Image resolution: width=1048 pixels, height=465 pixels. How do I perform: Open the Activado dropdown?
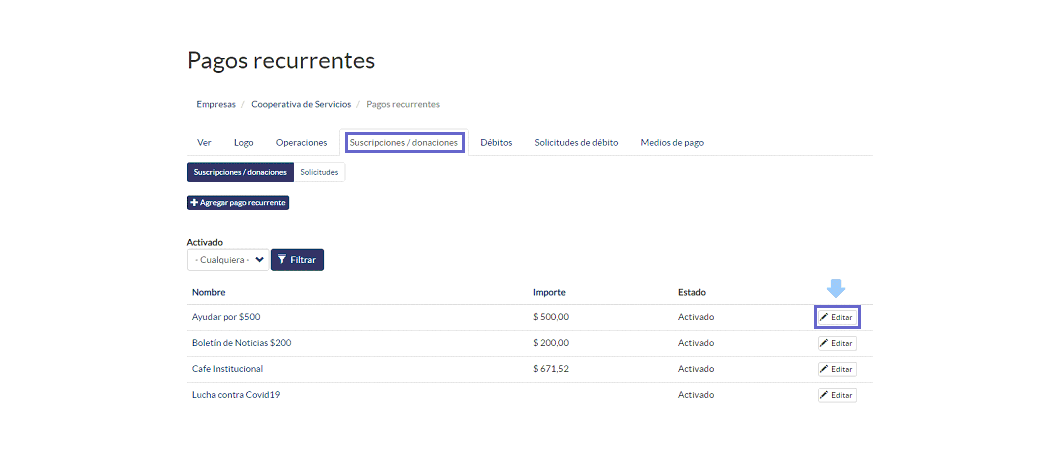click(x=228, y=260)
